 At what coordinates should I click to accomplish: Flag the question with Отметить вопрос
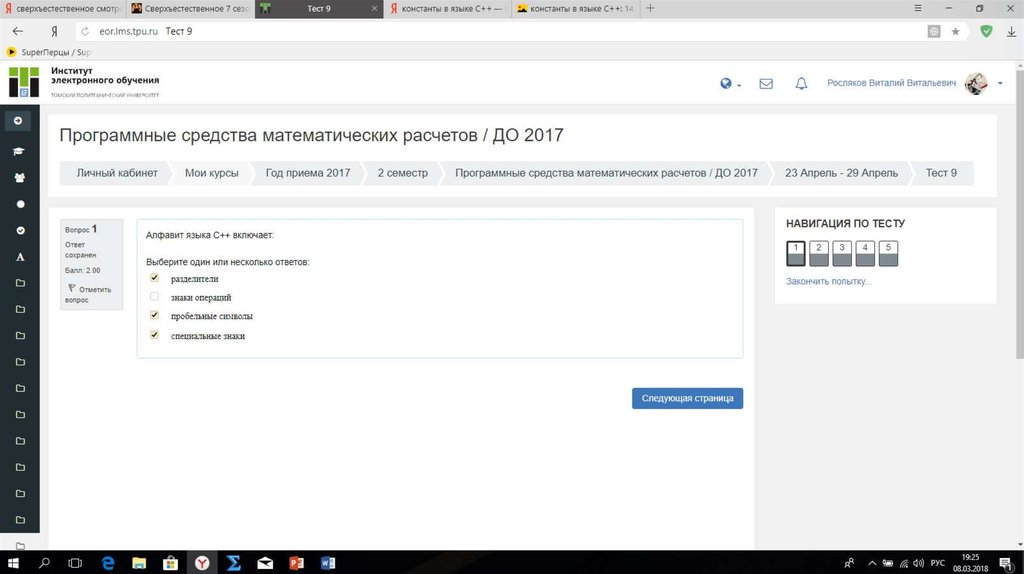(x=89, y=294)
